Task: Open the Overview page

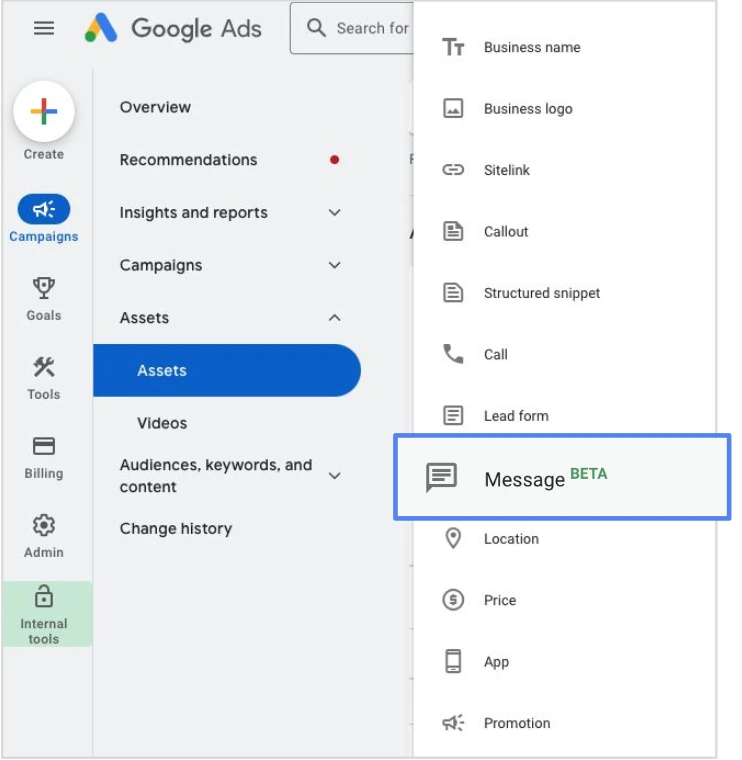Action: pyautogui.click(x=155, y=107)
